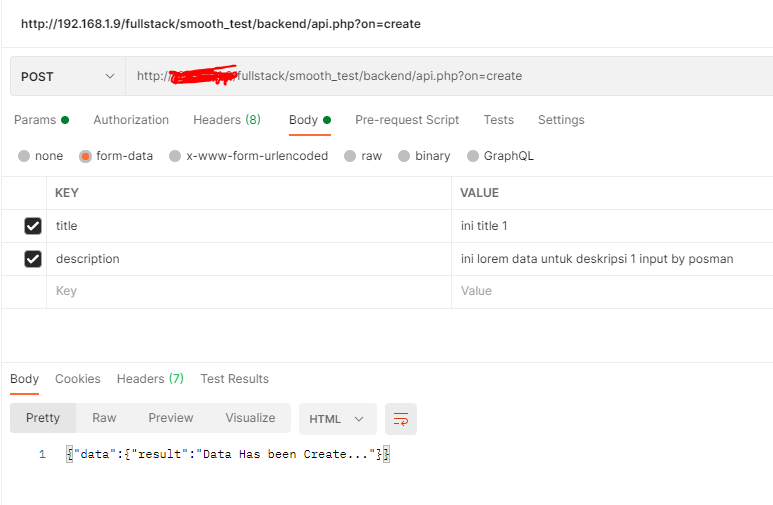773x505 pixels.
Task: Open the request Settings tab
Action: (561, 120)
